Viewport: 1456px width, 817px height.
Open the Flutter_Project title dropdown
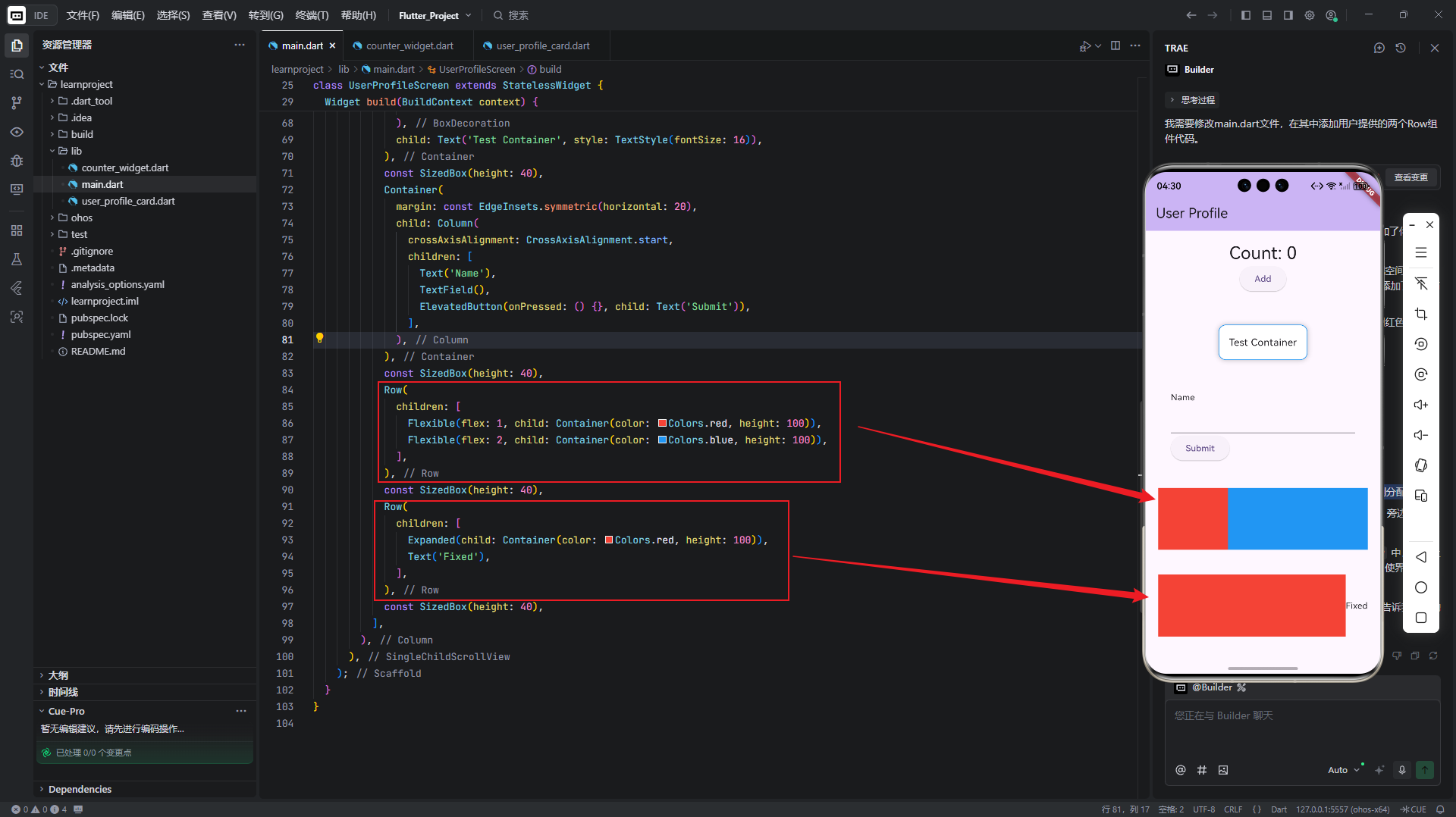[435, 15]
